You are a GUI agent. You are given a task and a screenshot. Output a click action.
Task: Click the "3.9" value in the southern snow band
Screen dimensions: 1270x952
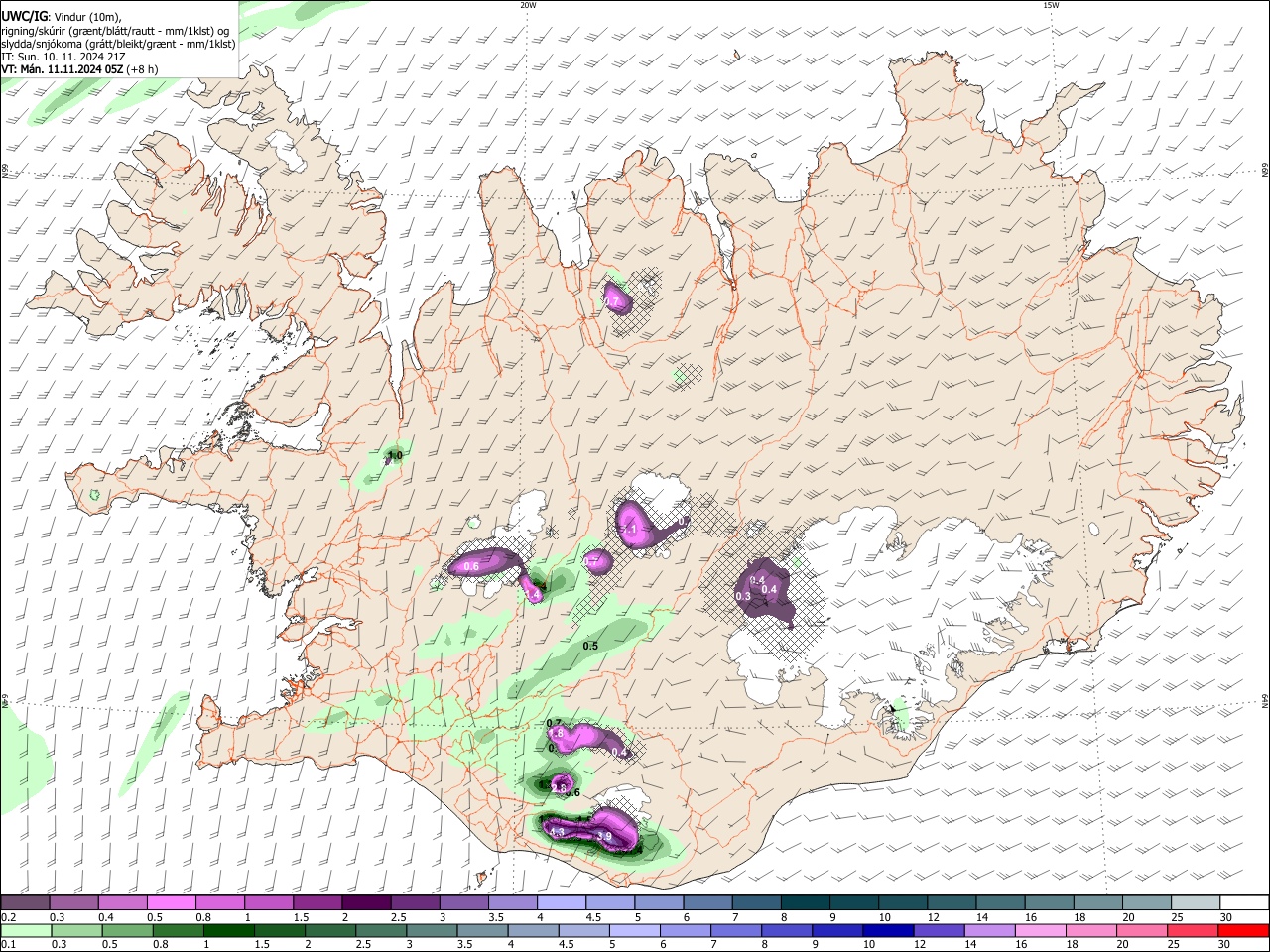click(604, 837)
